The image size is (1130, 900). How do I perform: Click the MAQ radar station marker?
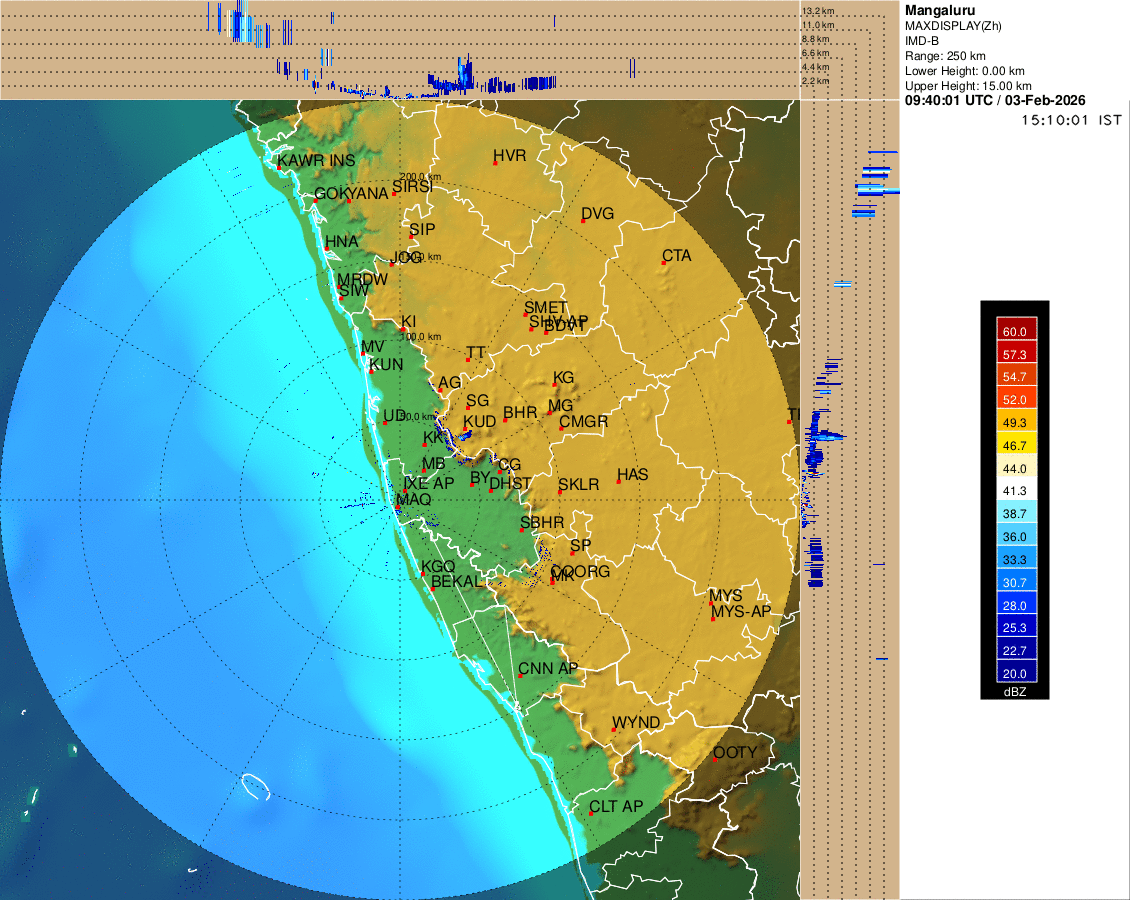[x=398, y=508]
